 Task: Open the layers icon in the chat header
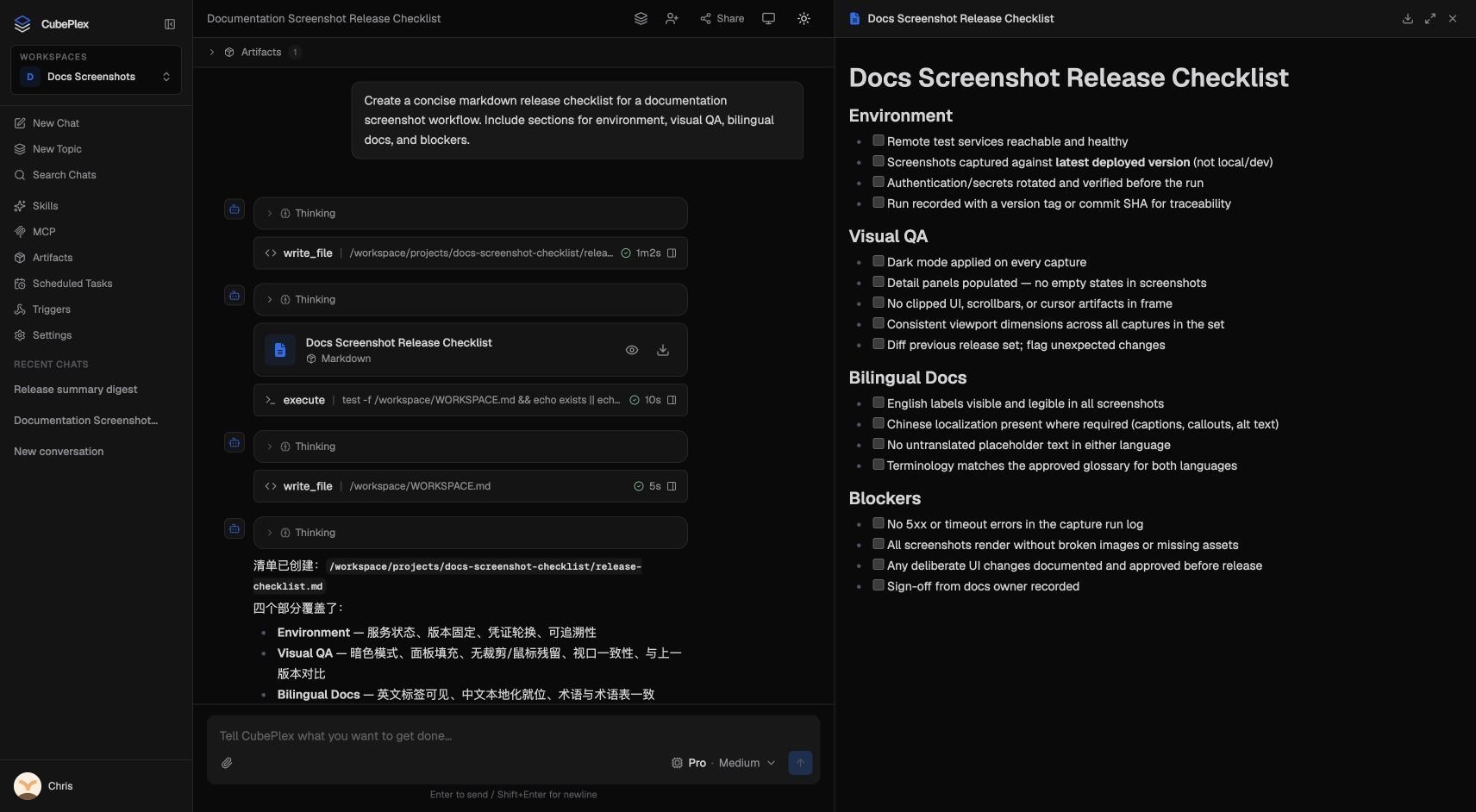click(641, 18)
